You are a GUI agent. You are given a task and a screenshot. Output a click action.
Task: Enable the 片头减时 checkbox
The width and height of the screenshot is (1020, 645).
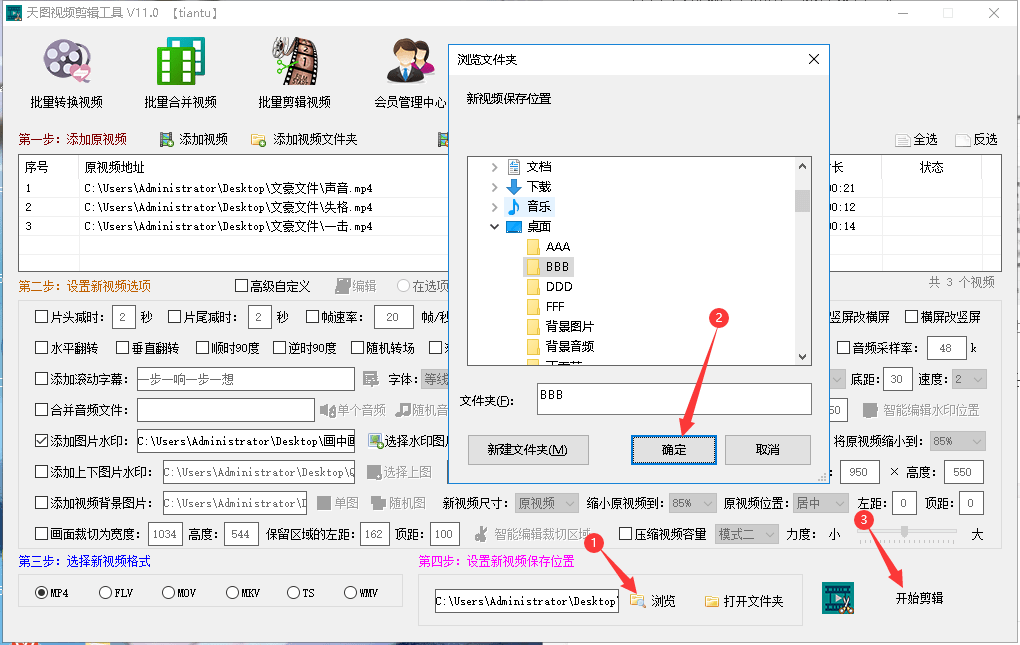pyautogui.click(x=42, y=317)
